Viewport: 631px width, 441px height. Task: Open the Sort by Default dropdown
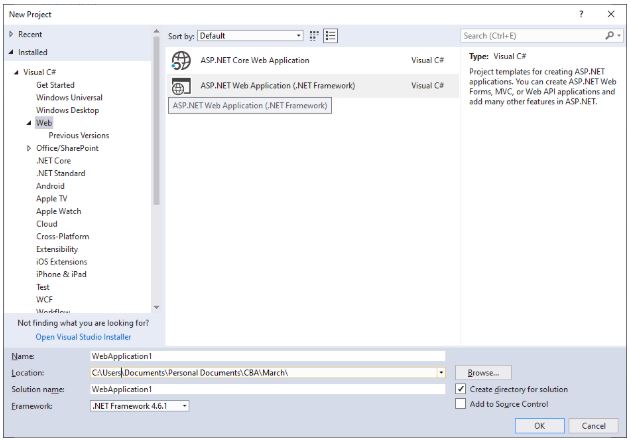[250, 36]
